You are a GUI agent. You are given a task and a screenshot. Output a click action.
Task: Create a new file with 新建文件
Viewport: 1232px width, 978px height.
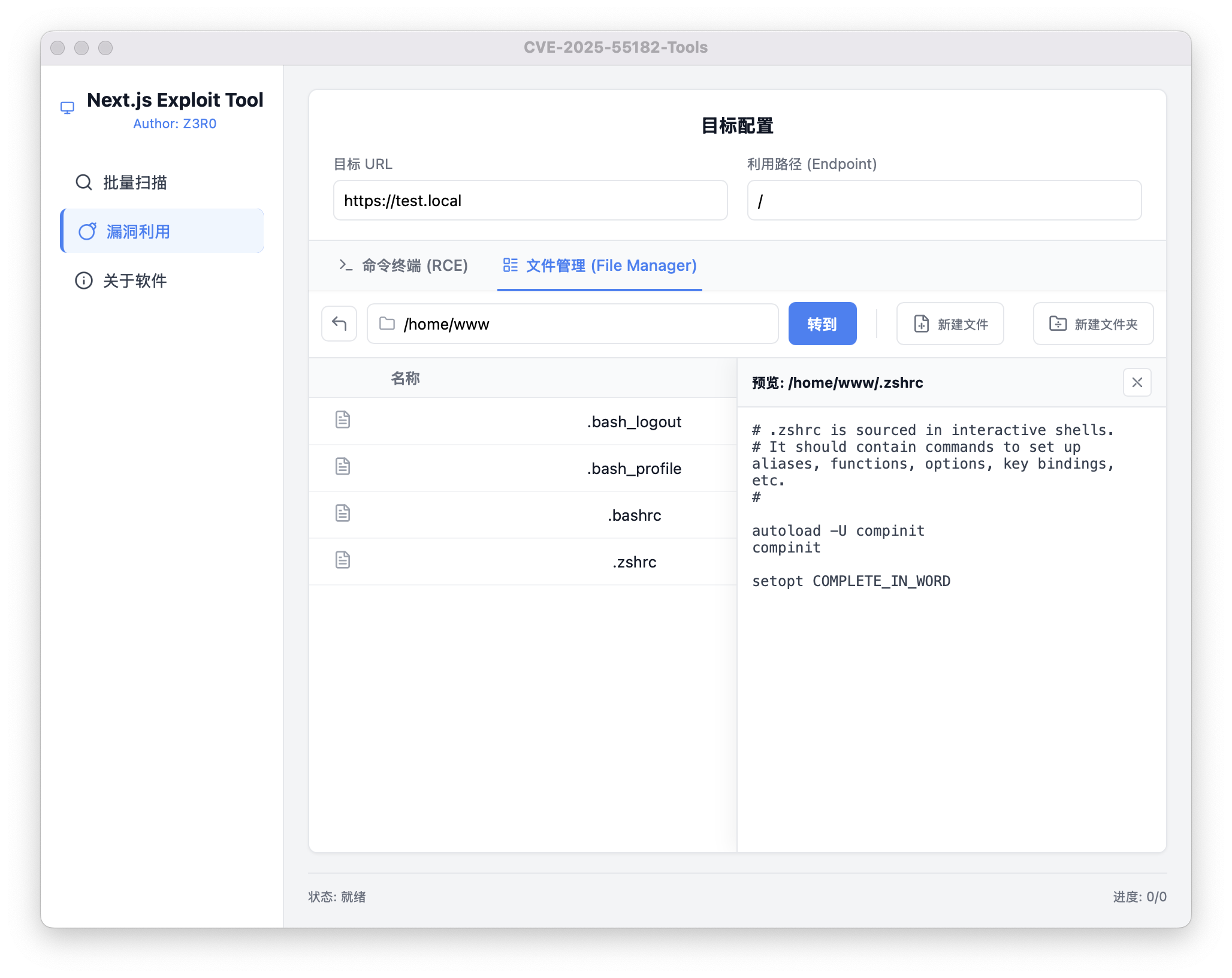pos(950,324)
